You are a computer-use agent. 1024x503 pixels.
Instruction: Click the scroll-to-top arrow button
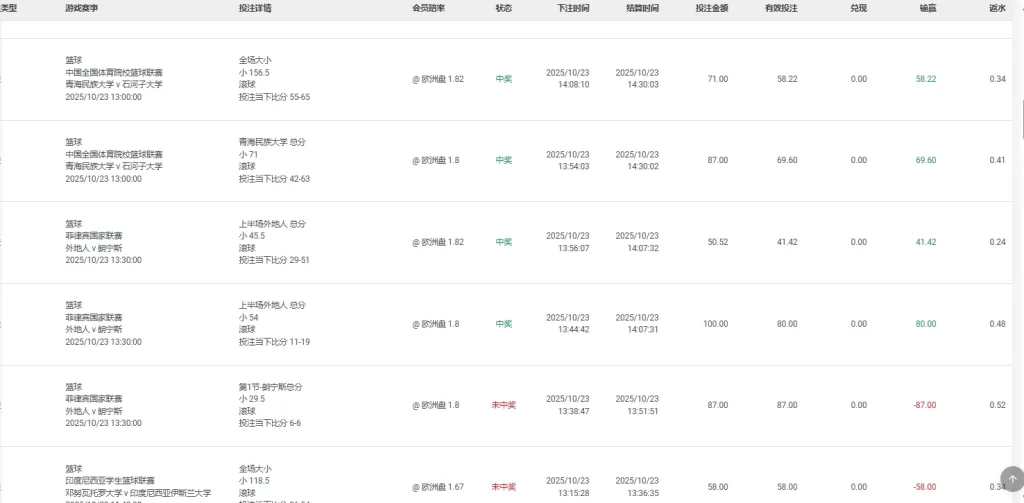click(1012, 479)
